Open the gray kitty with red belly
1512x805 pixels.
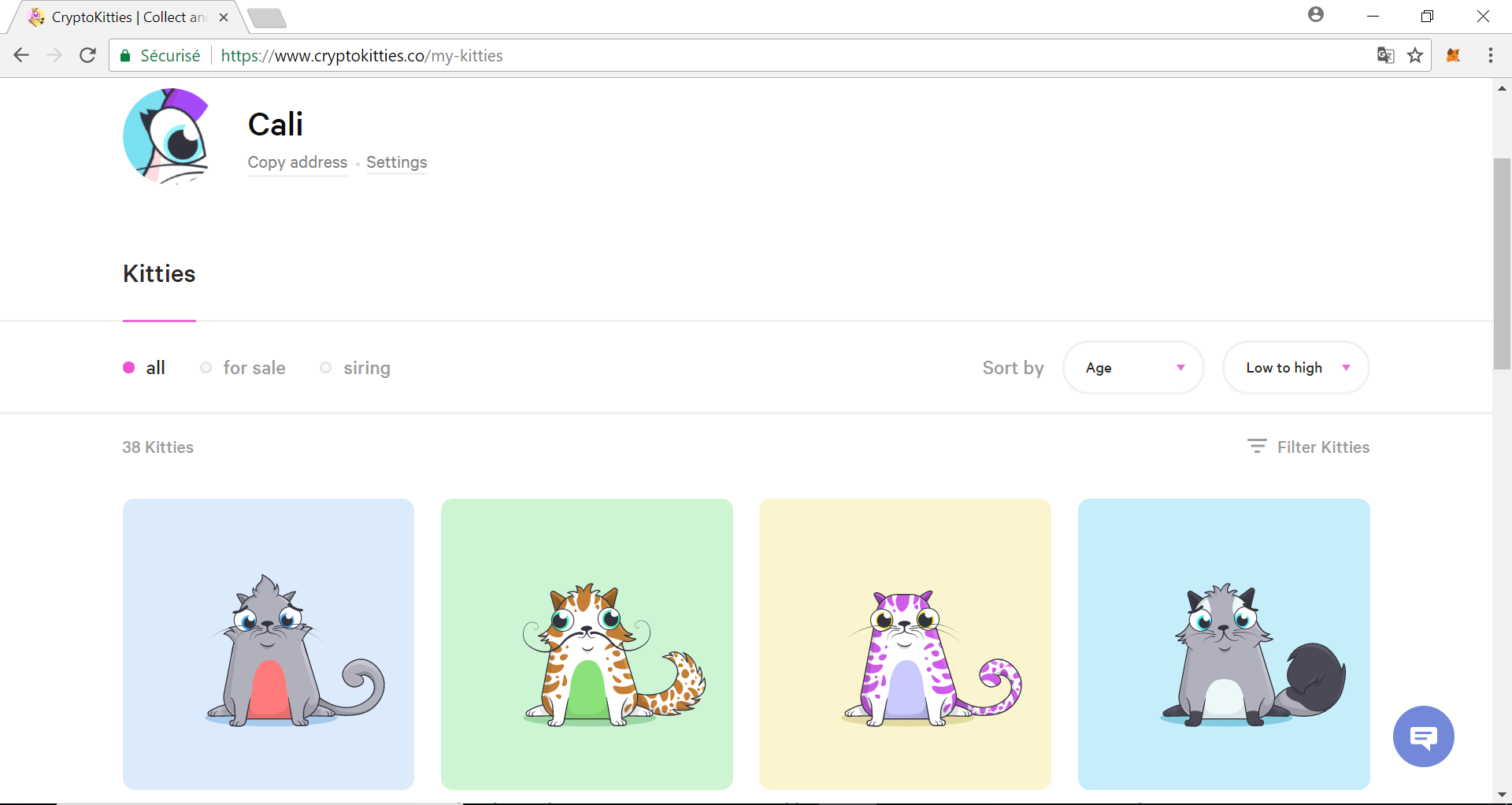[269, 644]
